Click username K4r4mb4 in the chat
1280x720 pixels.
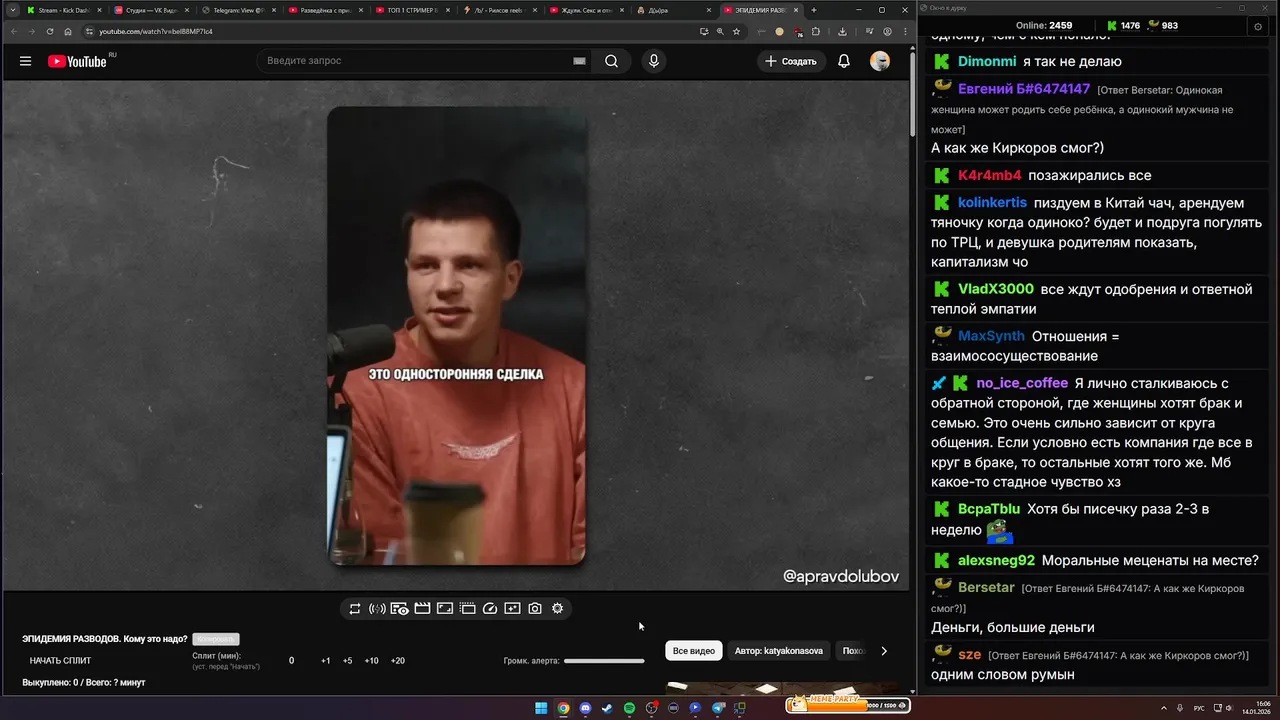point(990,176)
